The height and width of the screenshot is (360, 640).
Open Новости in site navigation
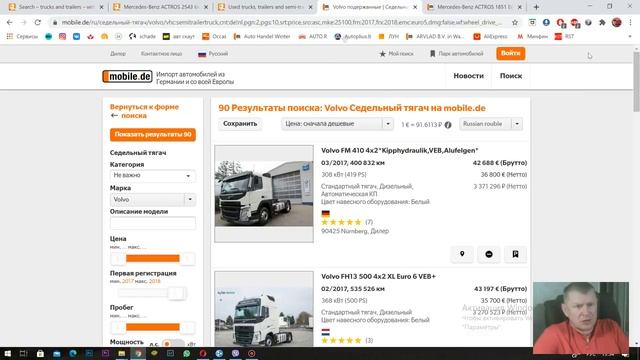(x=469, y=76)
